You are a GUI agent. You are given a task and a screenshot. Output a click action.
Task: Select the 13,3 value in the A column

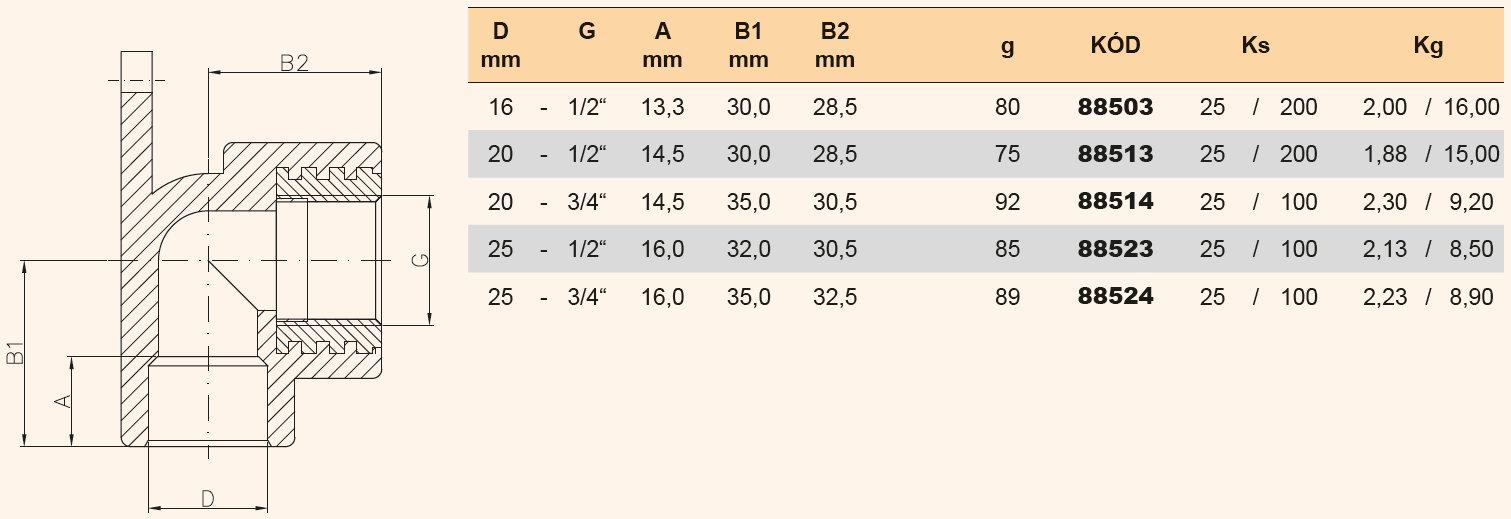tap(663, 107)
